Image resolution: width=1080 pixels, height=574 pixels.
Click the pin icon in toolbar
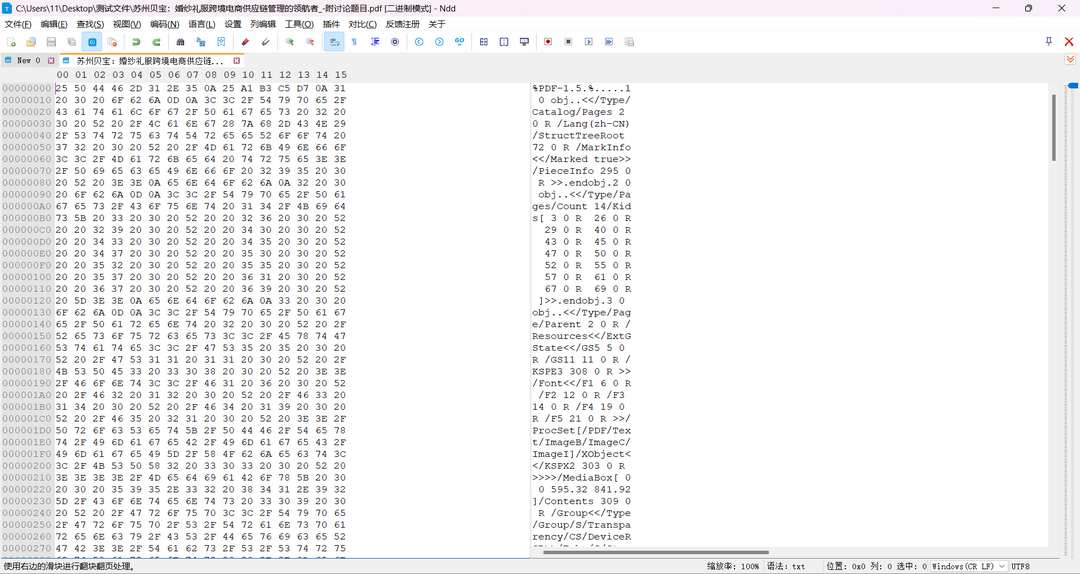1048,42
